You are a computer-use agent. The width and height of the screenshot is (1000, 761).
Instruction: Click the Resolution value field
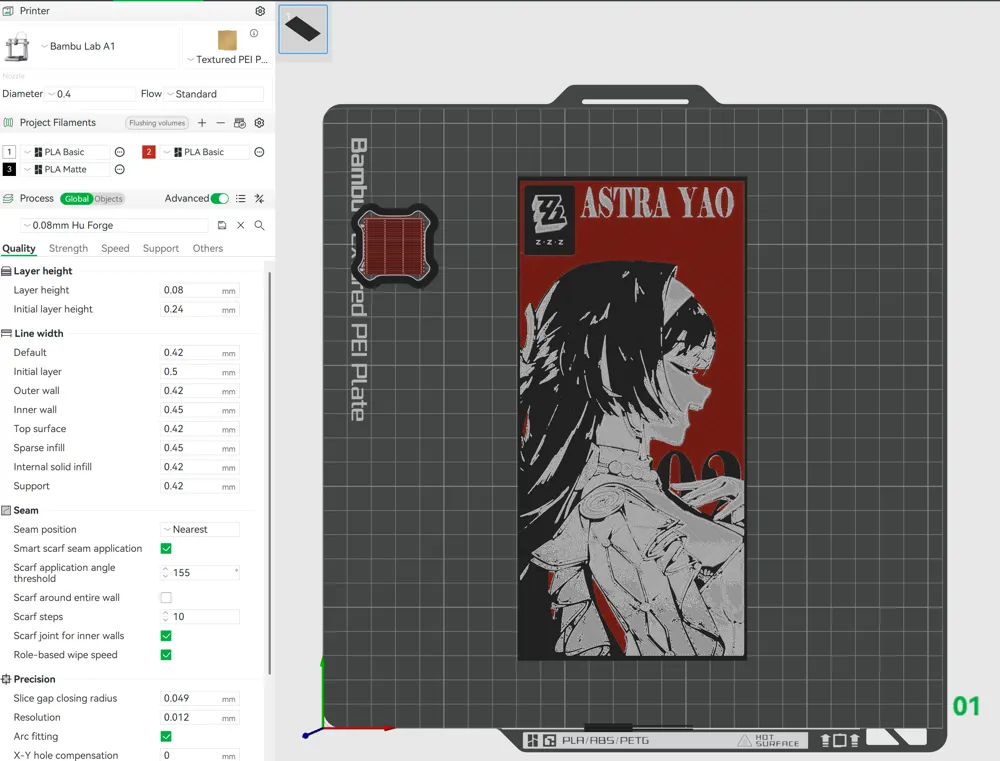click(200, 718)
